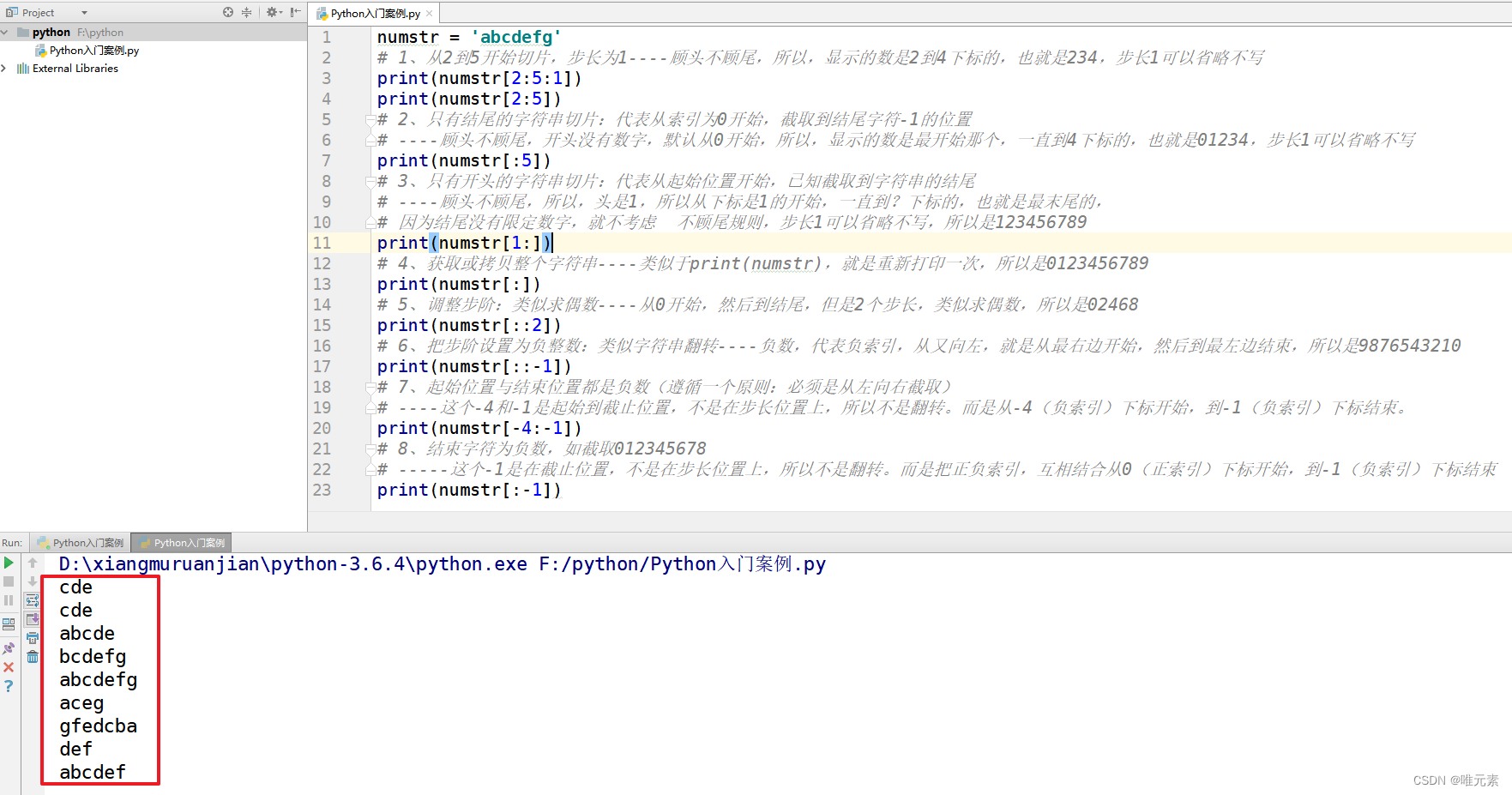The image size is (1512, 795).
Task: Click print(numstr[:-1]) on line 23
Action: pyautogui.click(x=469, y=490)
